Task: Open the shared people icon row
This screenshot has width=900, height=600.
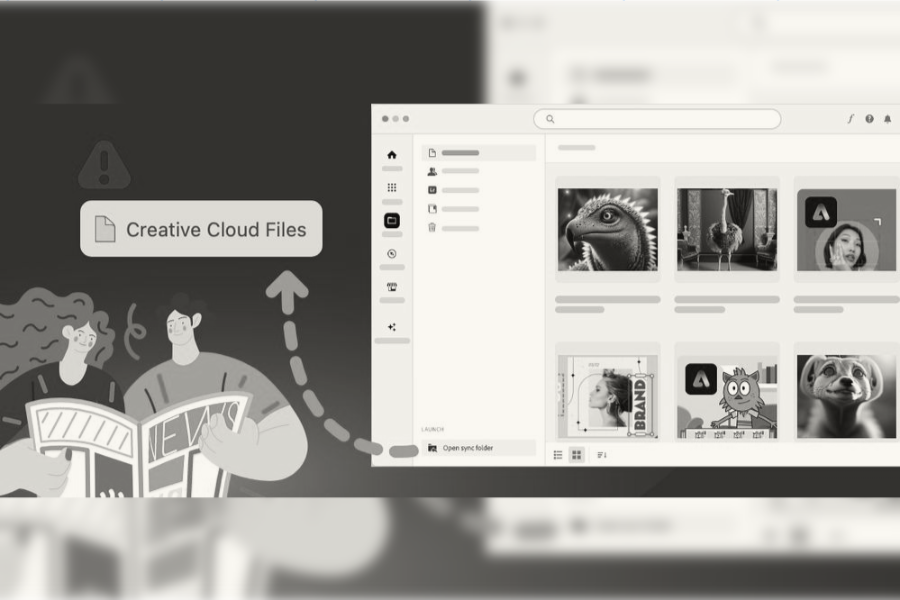Action: pyautogui.click(x=479, y=171)
